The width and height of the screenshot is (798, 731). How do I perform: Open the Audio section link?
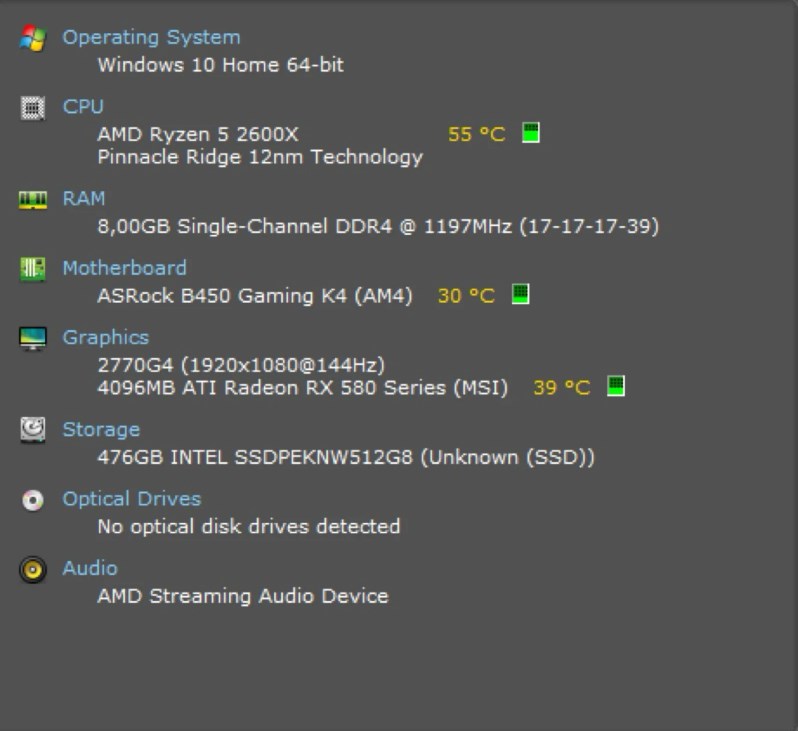point(90,568)
